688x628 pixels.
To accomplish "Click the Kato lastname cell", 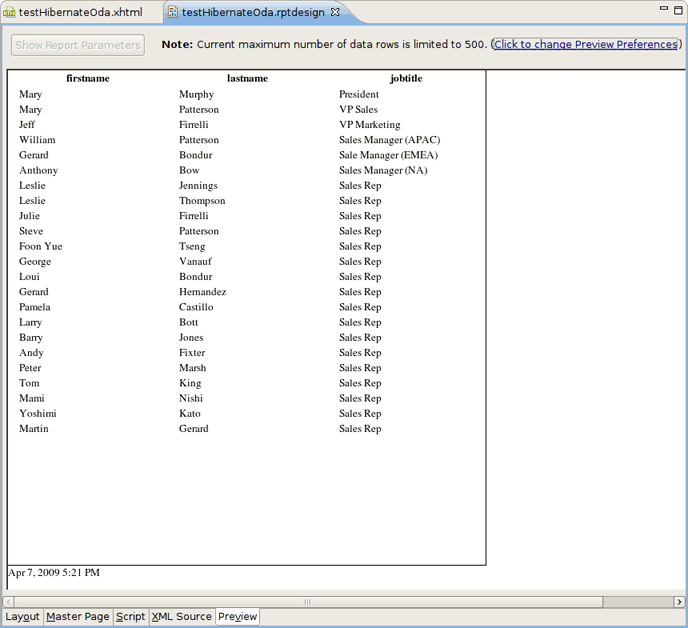I will pyautogui.click(x=190, y=414).
